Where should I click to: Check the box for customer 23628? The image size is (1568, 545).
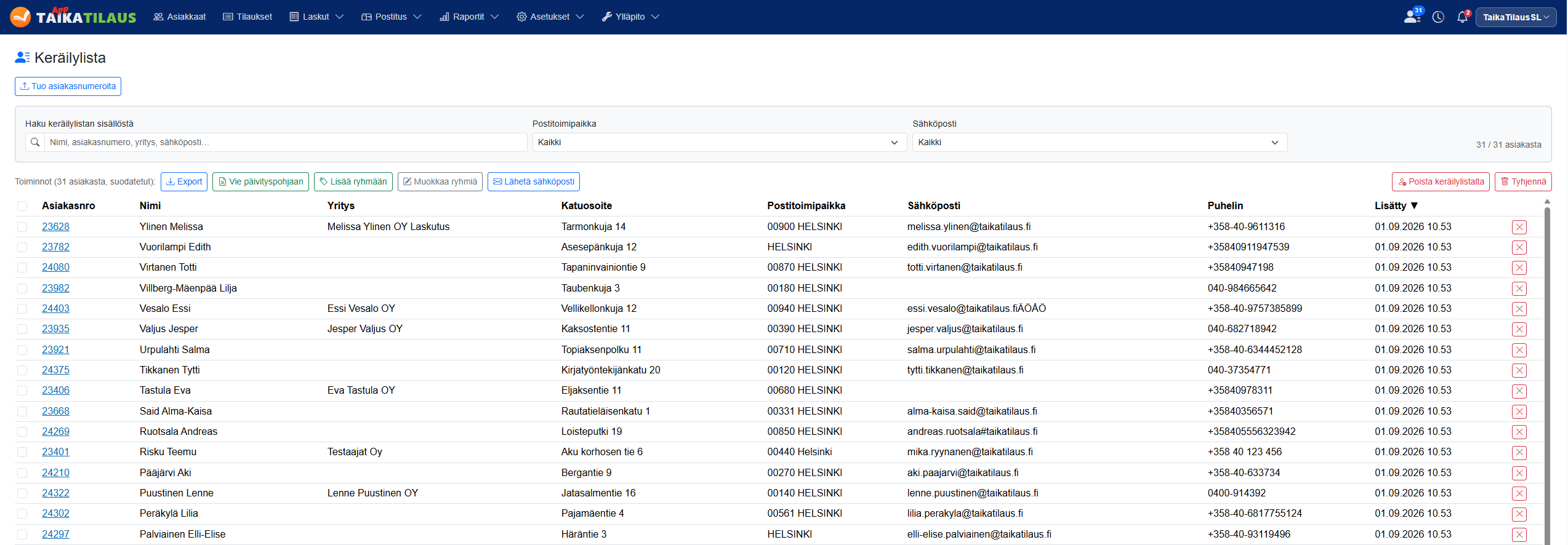click(22, 227)
